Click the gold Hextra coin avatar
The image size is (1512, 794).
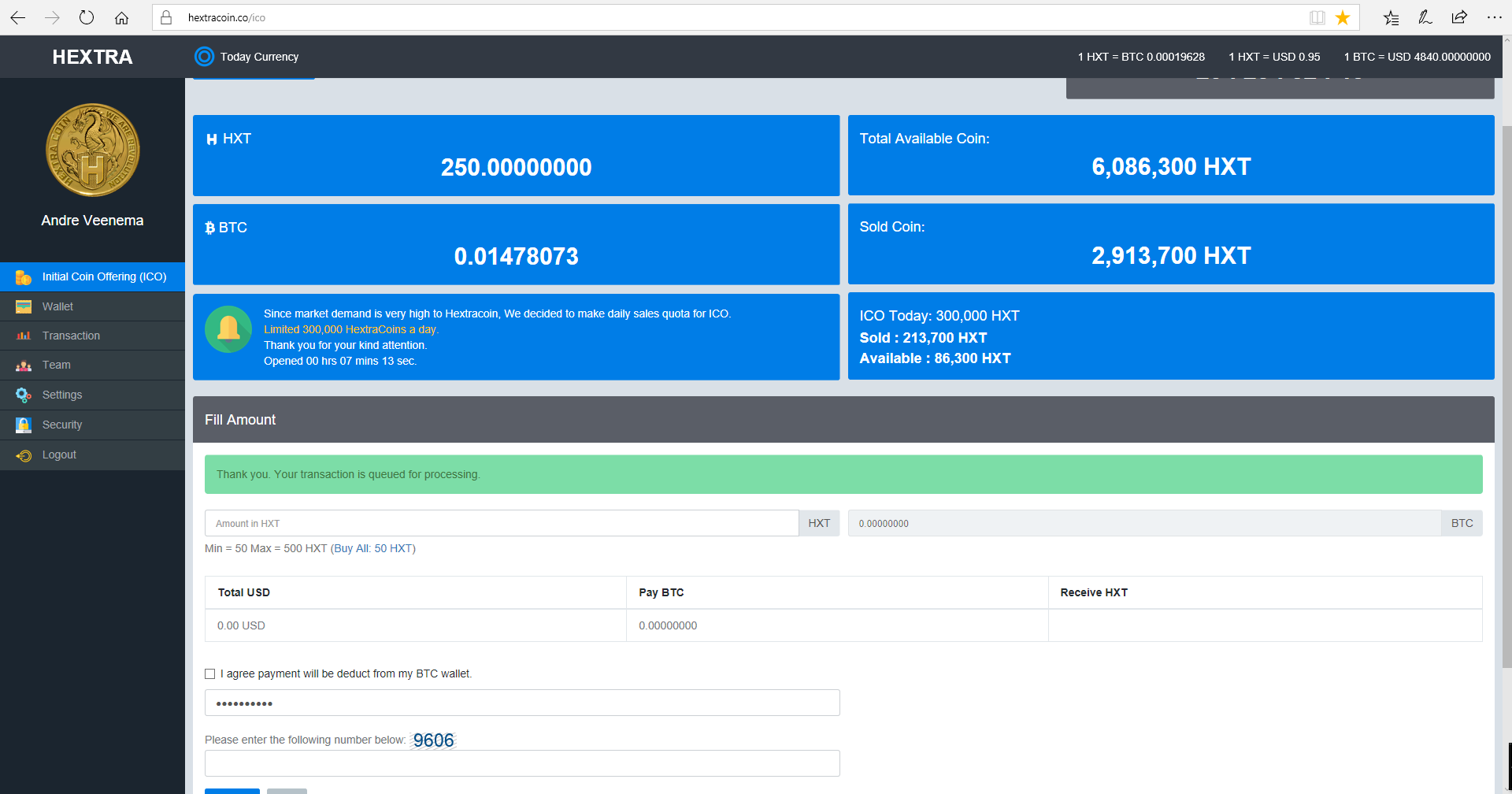92,150
